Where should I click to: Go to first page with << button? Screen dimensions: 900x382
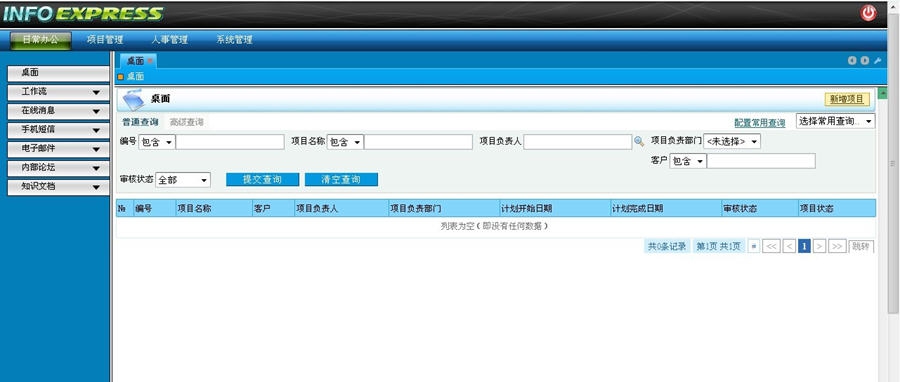click(771, 247)
